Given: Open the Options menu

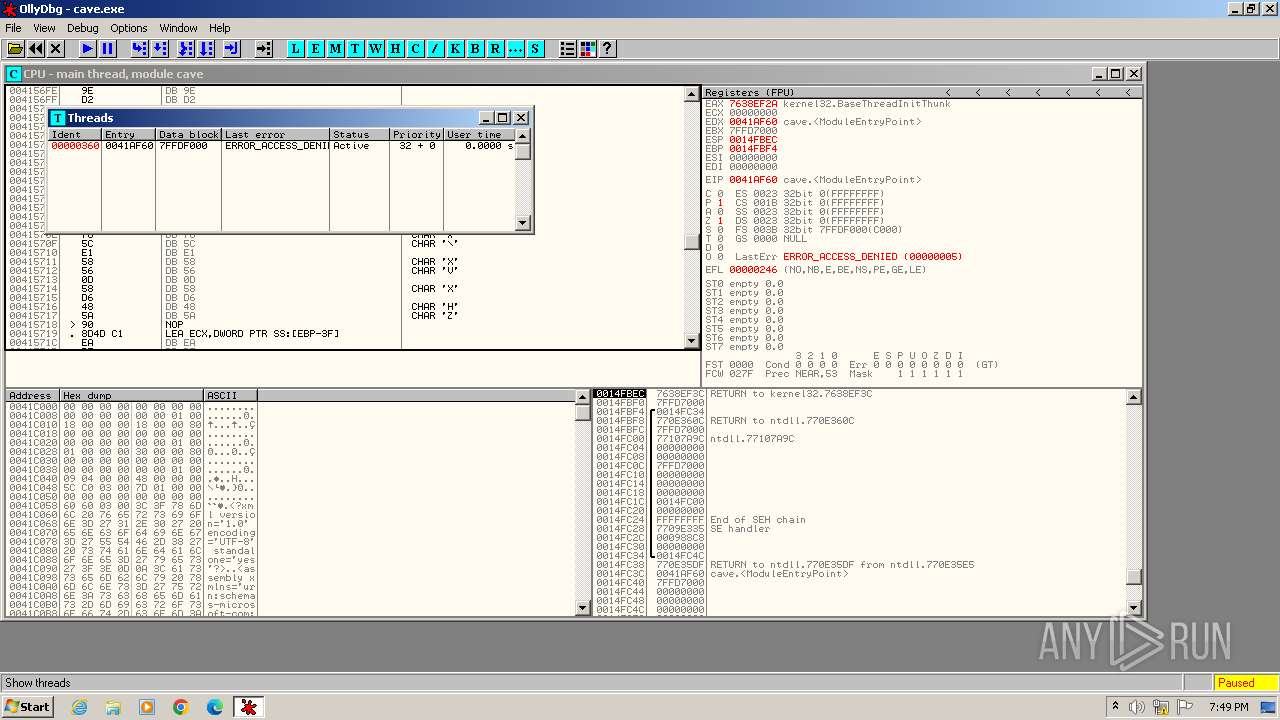Looking at the screenshot, I should click(128, 28).
